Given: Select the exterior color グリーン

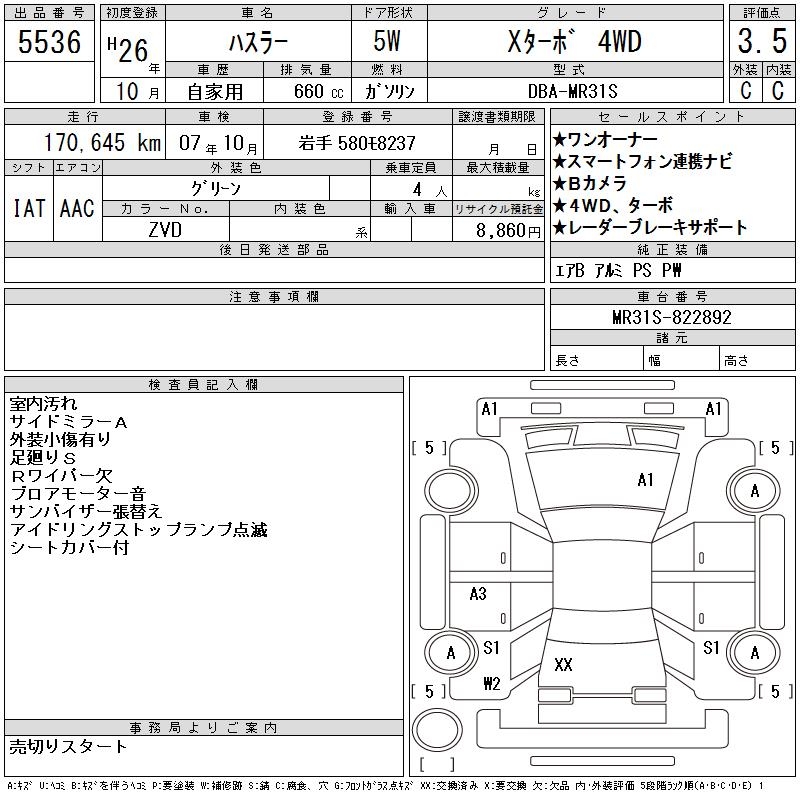Looking at the screenshot, I should pos(216,189).
